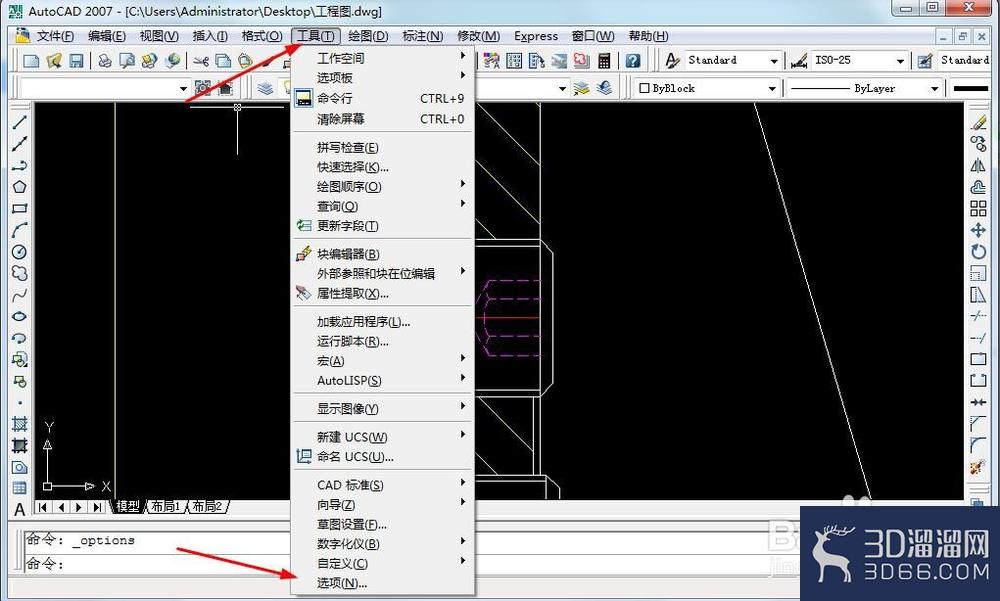
Task: Switch to the 模型 tab
Action: (128, 507)
